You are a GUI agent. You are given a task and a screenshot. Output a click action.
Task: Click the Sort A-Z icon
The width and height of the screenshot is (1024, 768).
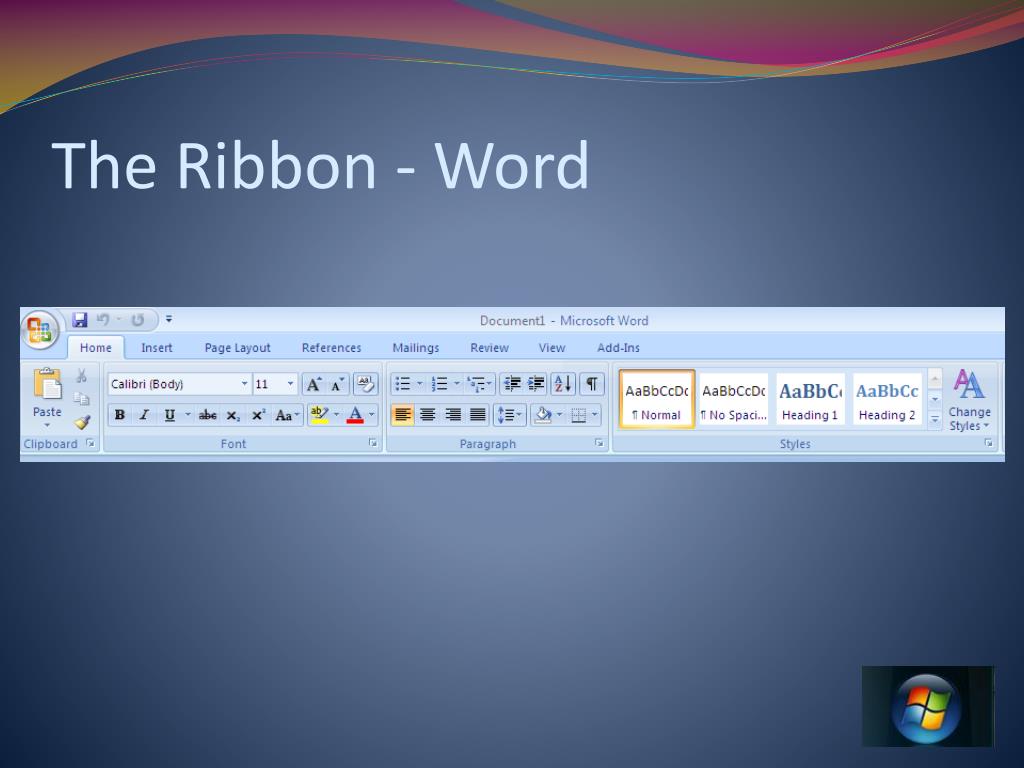pyautogui.click(x=563, y=384)
